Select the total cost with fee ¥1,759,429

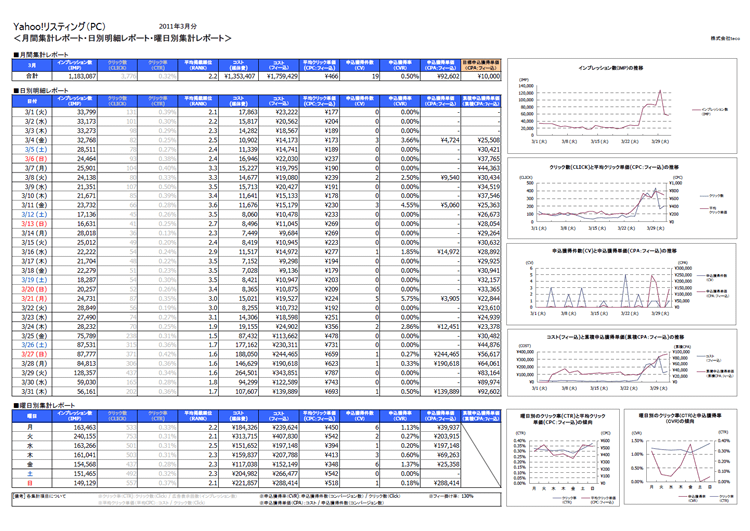(279, 76)
